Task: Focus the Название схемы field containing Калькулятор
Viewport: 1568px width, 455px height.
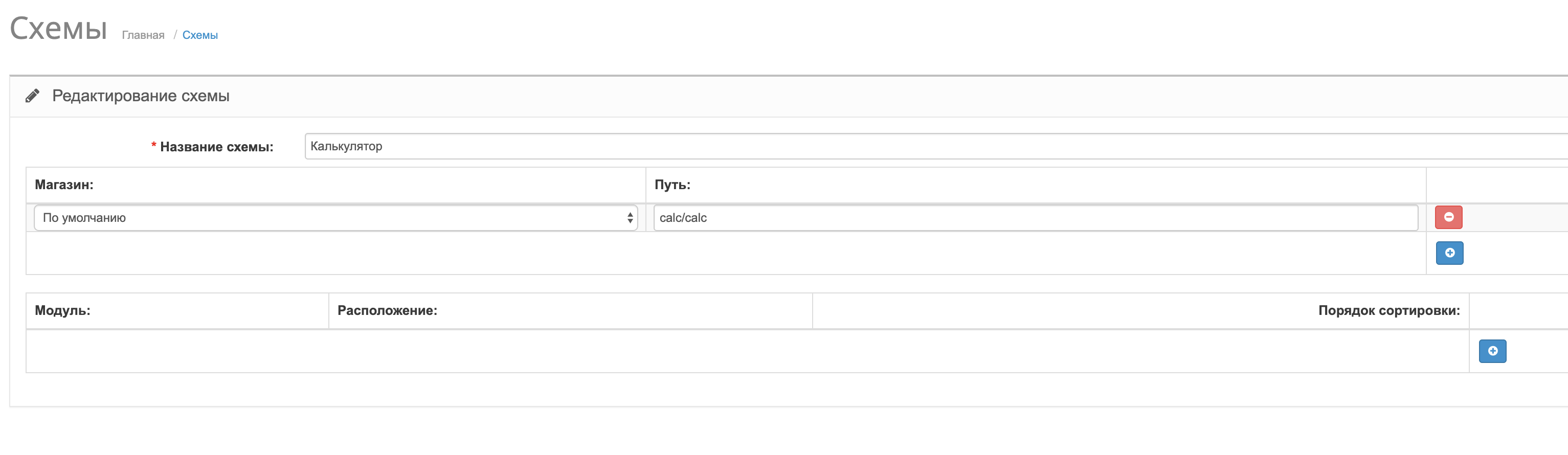Action: 936,146
